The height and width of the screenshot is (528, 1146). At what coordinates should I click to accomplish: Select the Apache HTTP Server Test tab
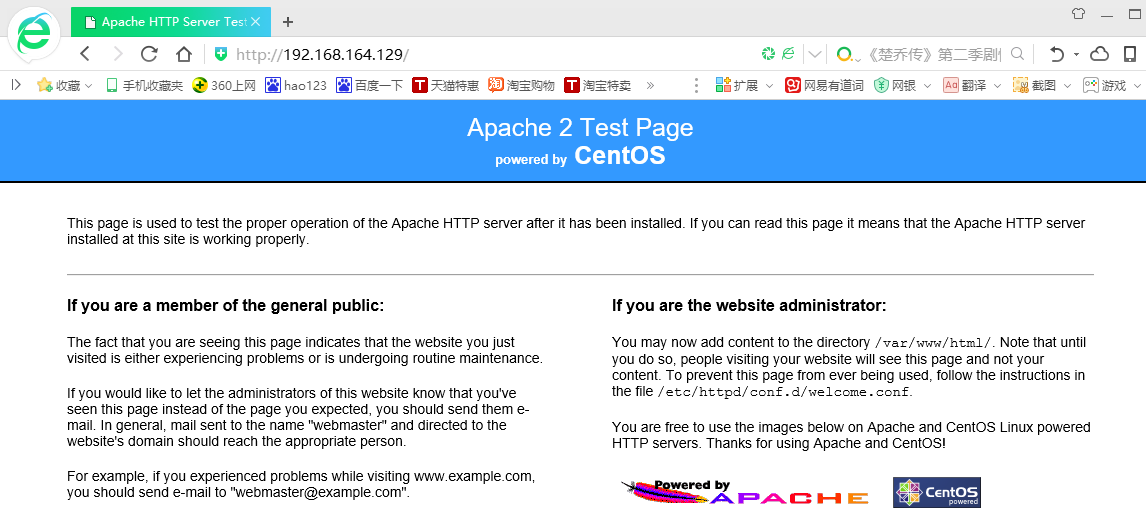click(x=165, y=21)
